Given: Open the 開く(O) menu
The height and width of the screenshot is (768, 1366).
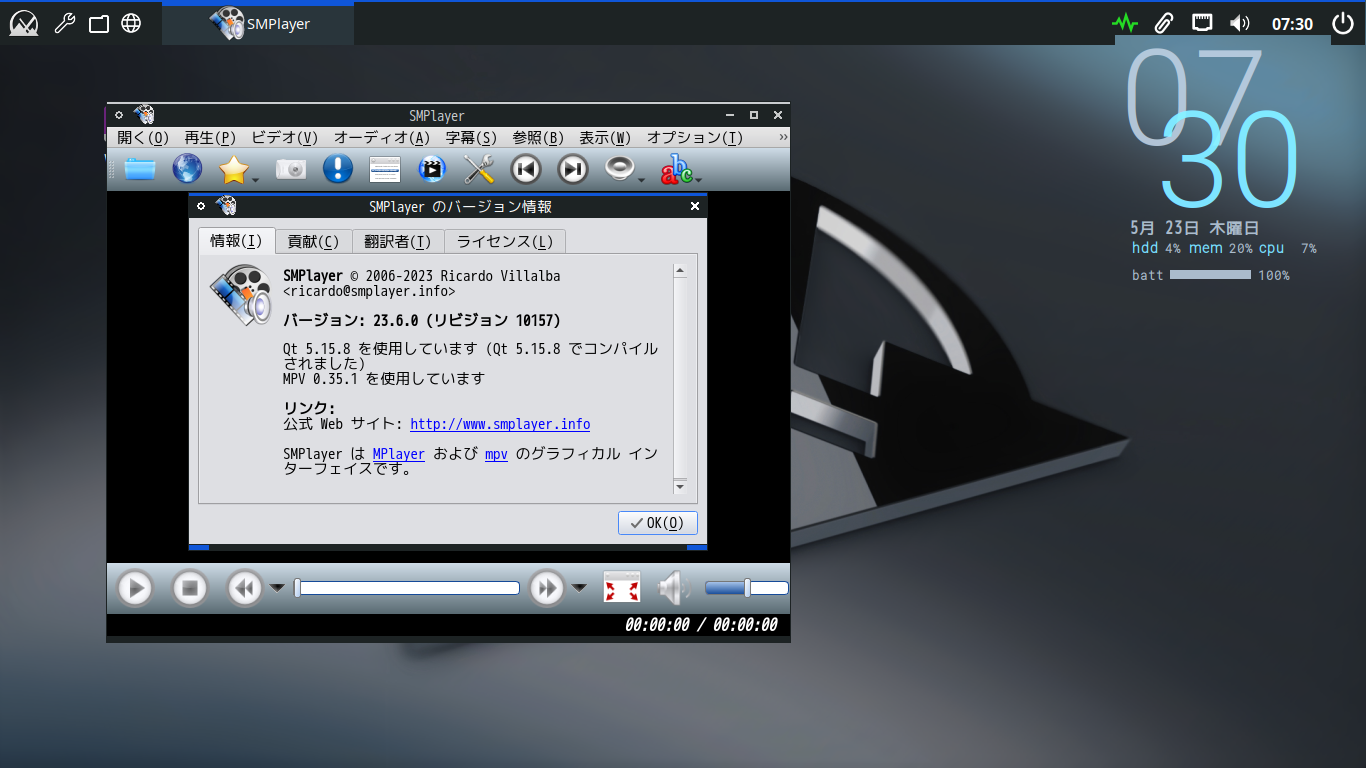Looking at the screenshot, I should (x=143, y=137).
